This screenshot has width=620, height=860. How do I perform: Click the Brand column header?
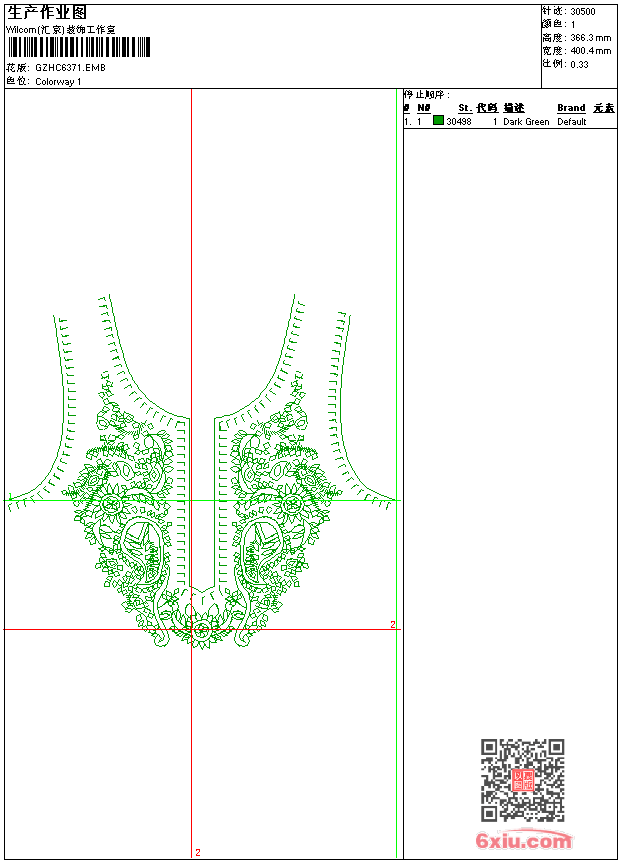tap(571, 108)
